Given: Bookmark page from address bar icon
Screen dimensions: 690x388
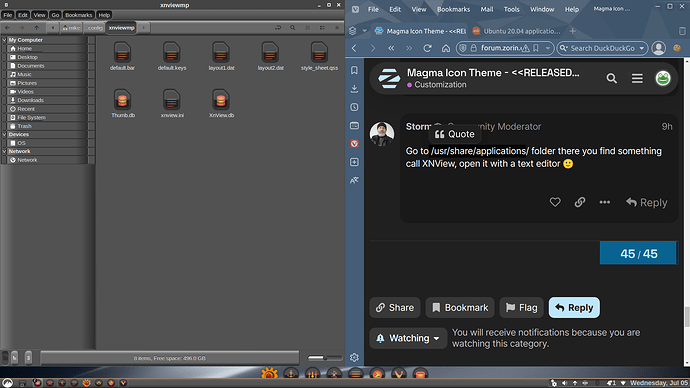Looking at the screenshot, I should click(536, 48).
